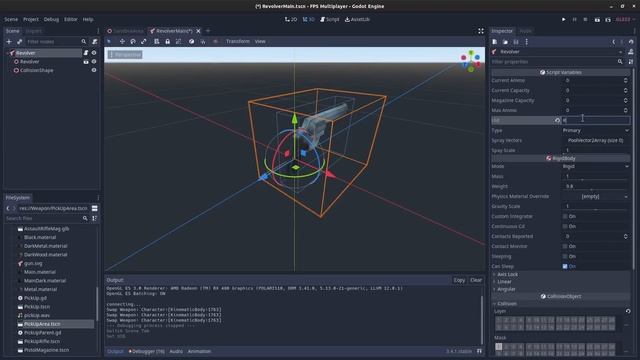Focus the Filter properties search field
The width and height of the screenshot is (640, 360).
tap(558, 62)
